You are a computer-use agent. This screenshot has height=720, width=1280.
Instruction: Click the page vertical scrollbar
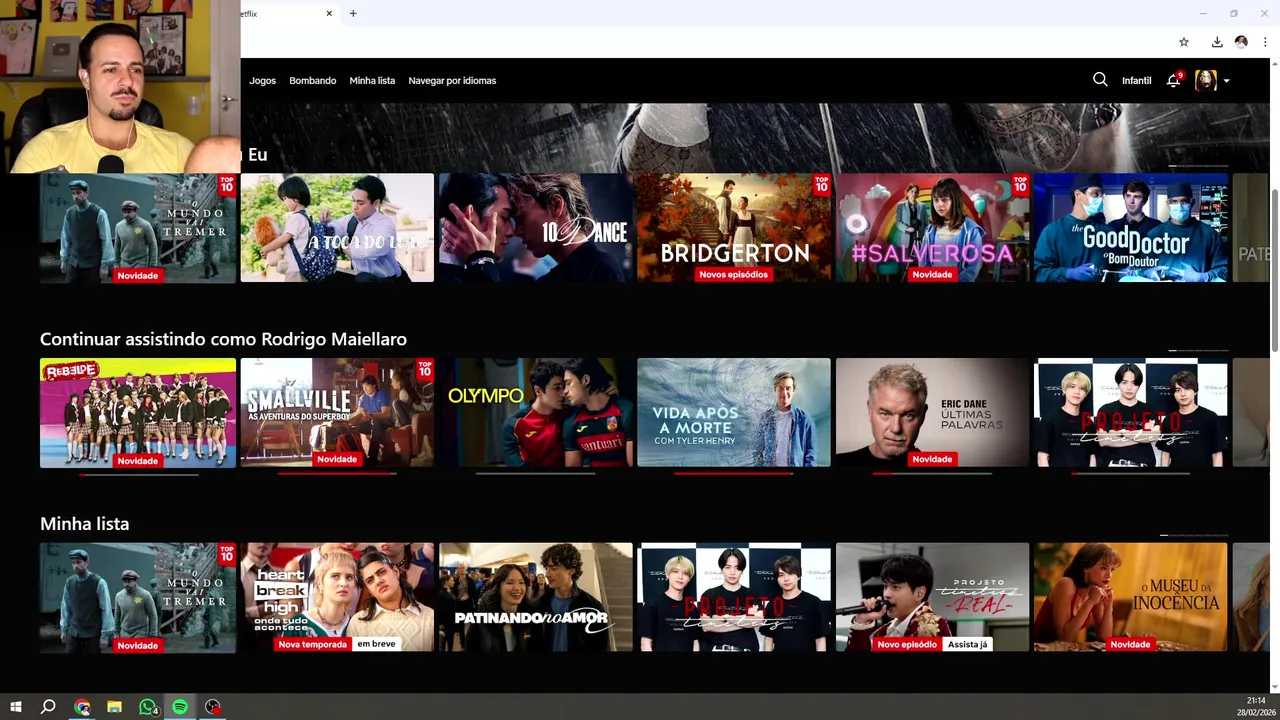(x=1274, y=270)
